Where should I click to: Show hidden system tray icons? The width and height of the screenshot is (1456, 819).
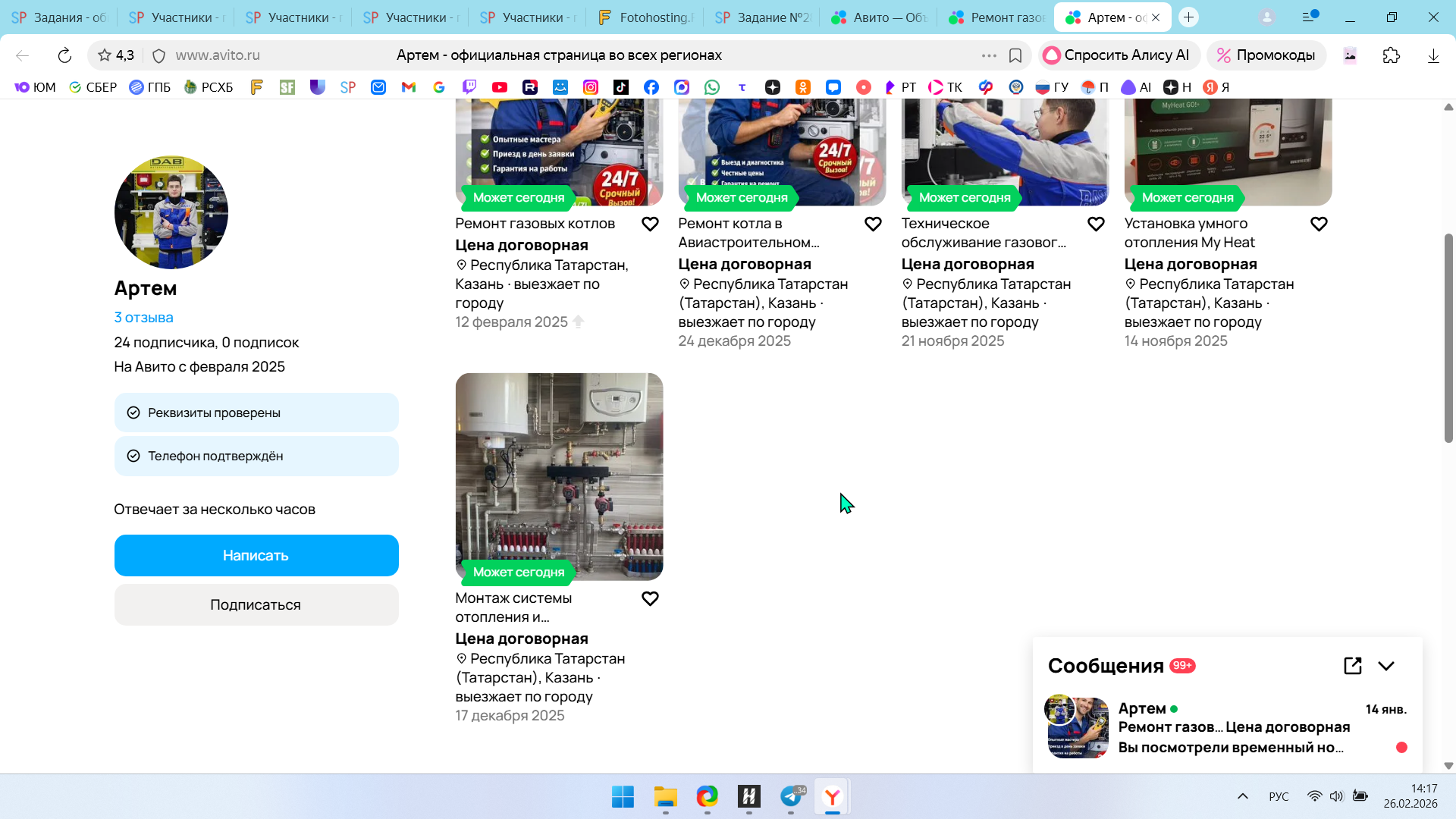point(1242,796)
